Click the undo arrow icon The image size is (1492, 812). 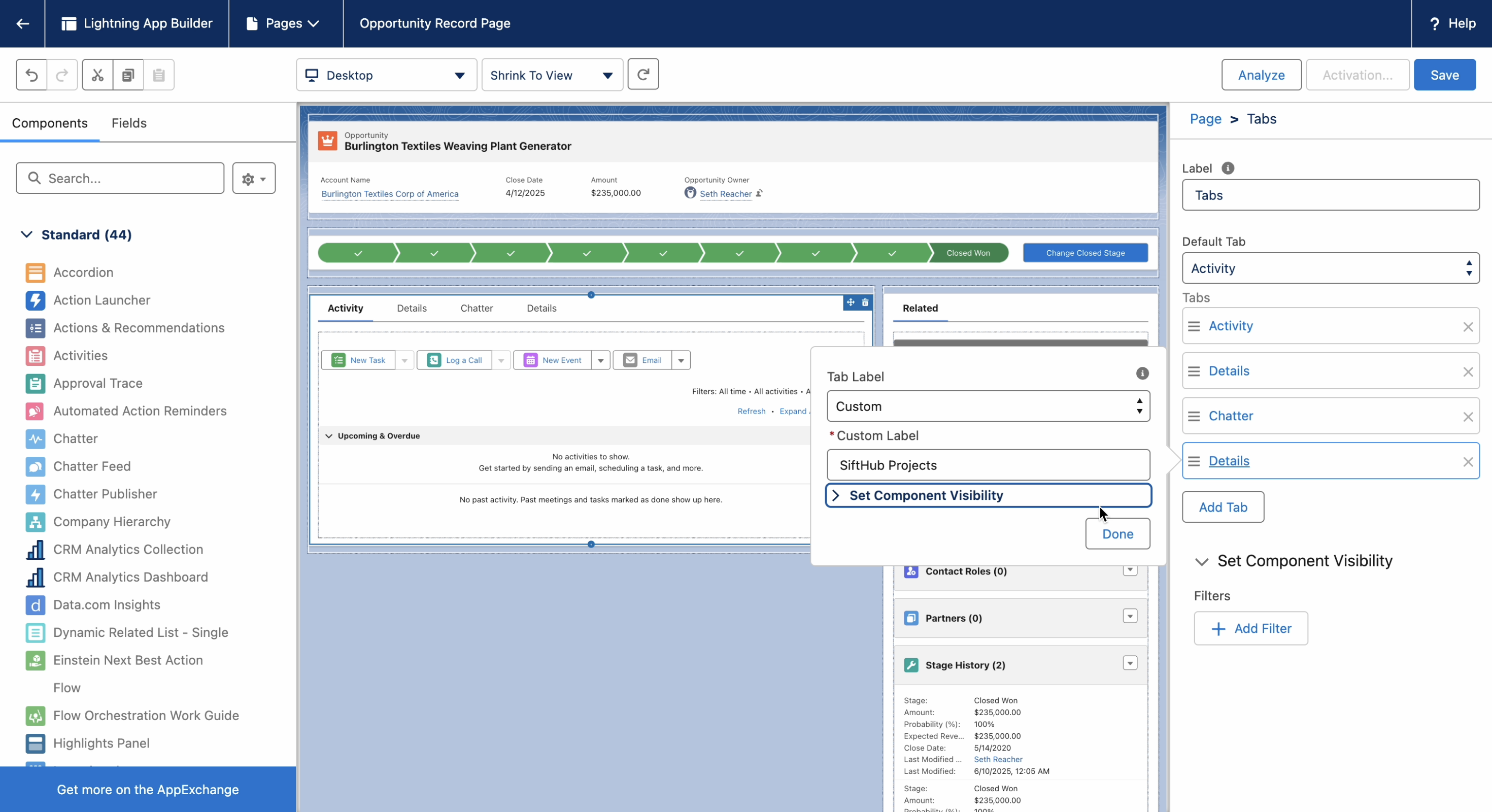31,75
